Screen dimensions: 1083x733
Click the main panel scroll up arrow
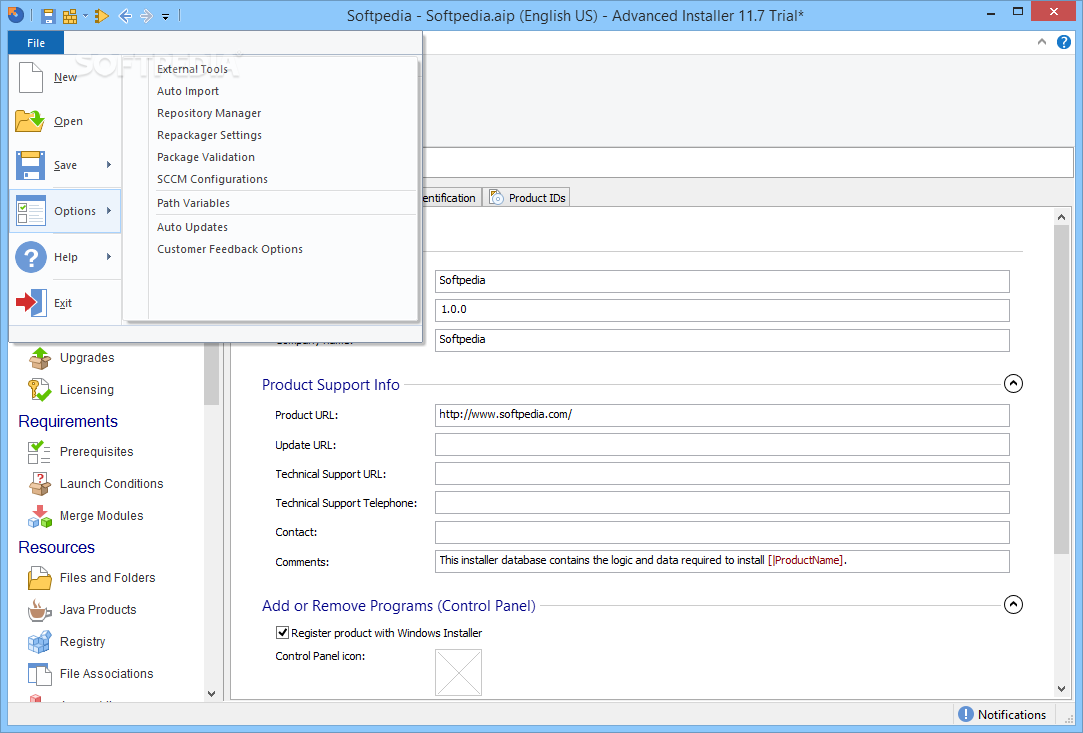(x=1062, y=217)
